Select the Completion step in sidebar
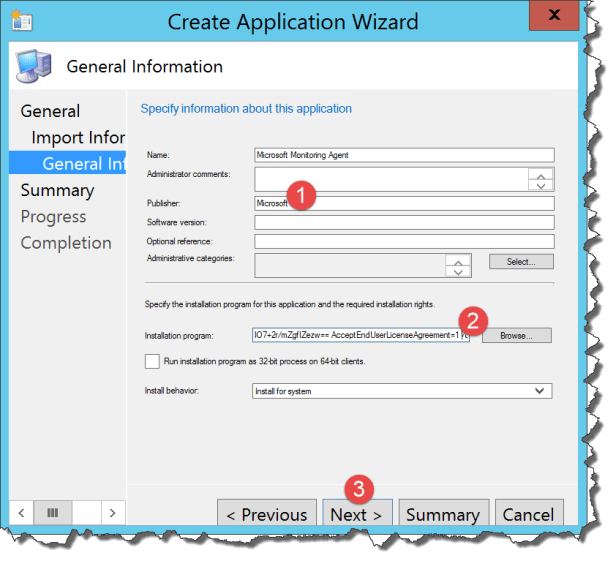The width and height of the screenshot is (616, 561). pos(66,243)
